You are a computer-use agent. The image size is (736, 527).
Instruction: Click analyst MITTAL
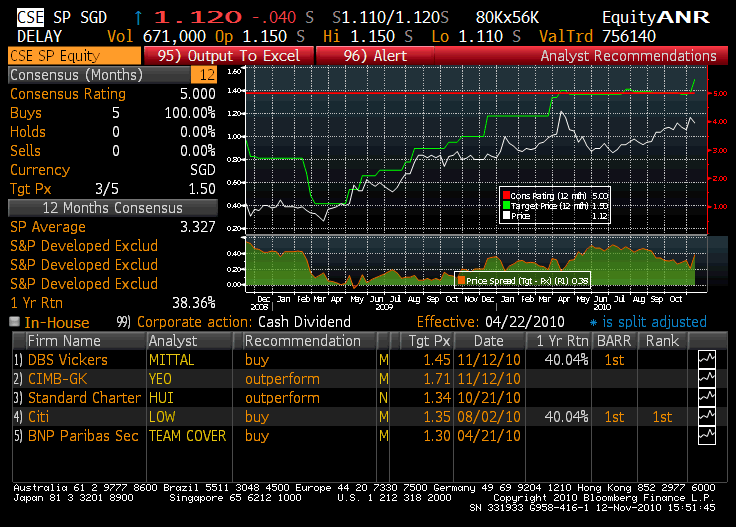171,360
